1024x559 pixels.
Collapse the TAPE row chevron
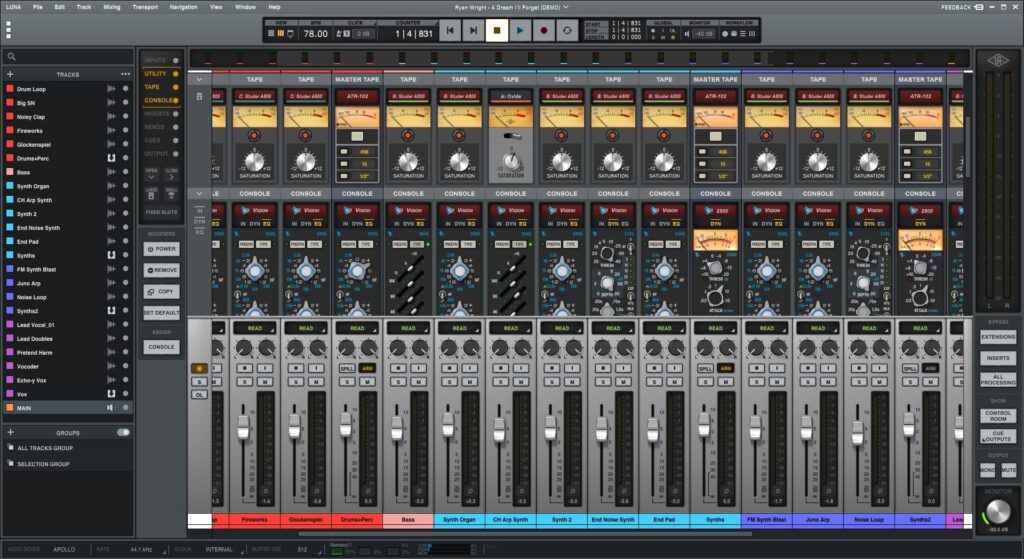[x=199, y=79]
